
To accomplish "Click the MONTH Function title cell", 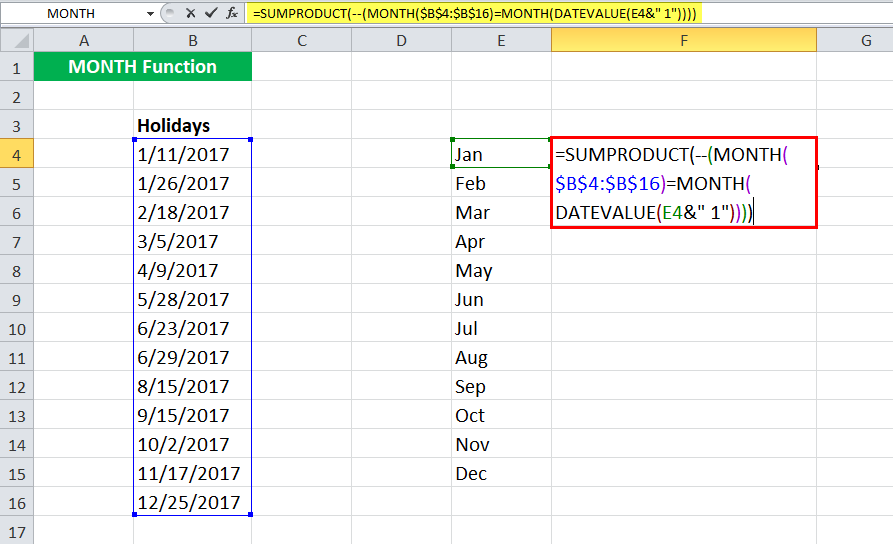I will (142, 67).
